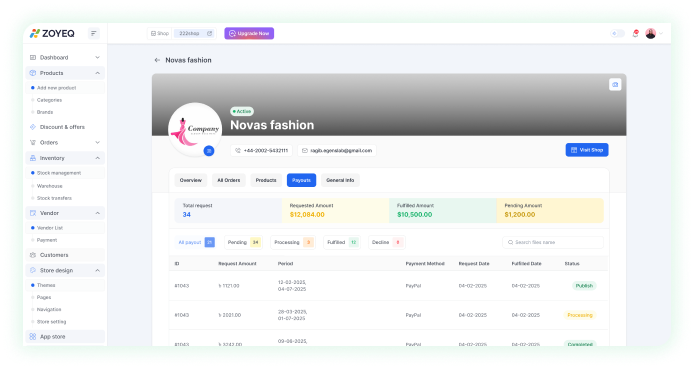Filter payouts by Fulfilled
The width and height of the screenshot is (694, 369).
click(x=342, y=242)
